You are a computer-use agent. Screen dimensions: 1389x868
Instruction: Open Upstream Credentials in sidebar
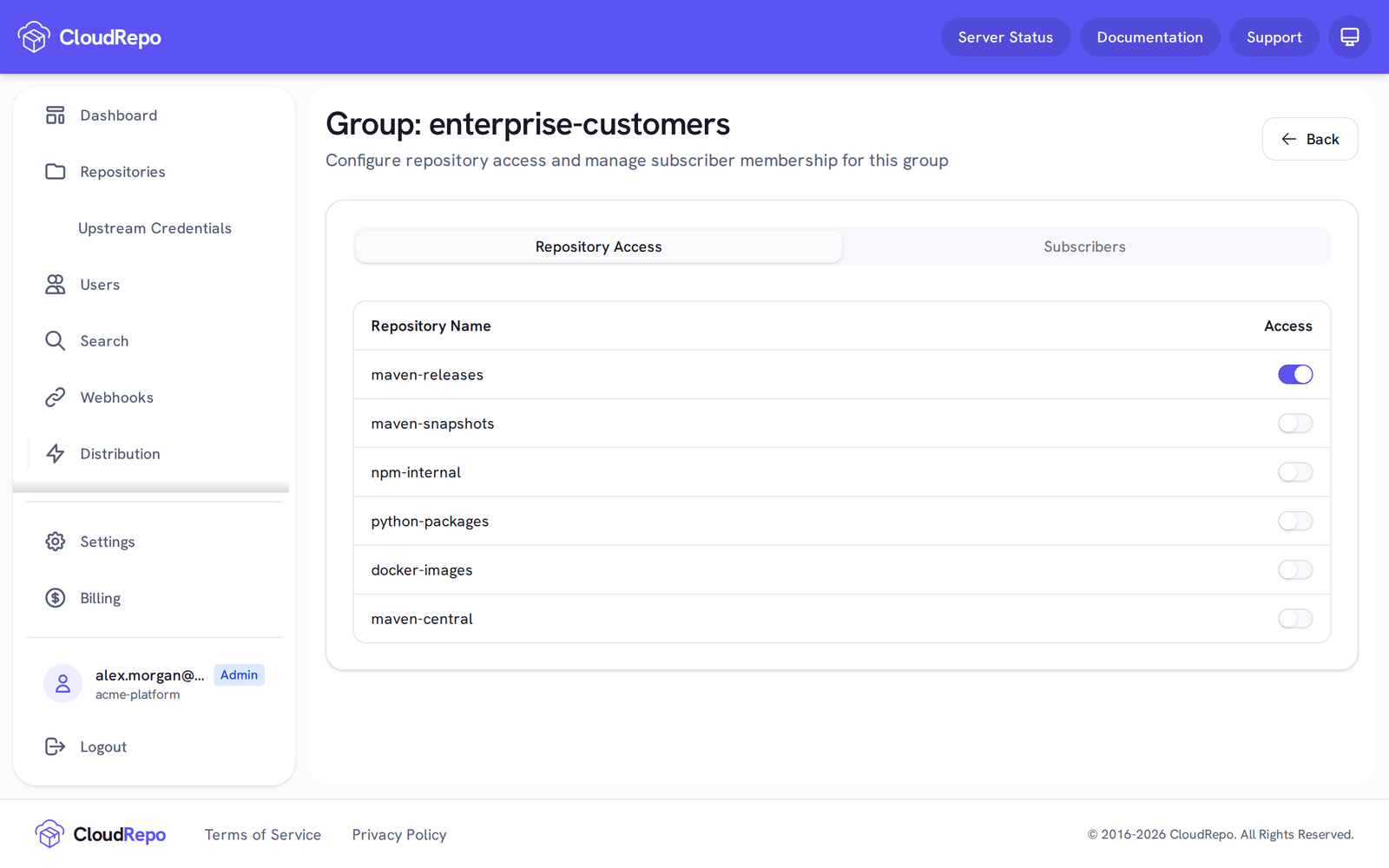155,228
